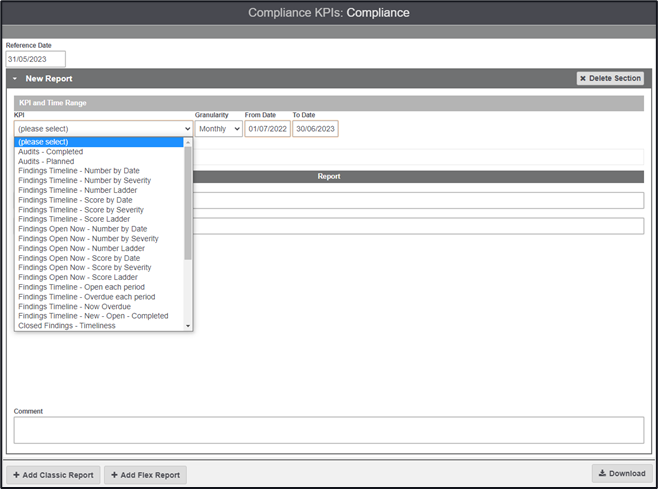Choose Findings Timeline - Number by Date

pos(79,171)
